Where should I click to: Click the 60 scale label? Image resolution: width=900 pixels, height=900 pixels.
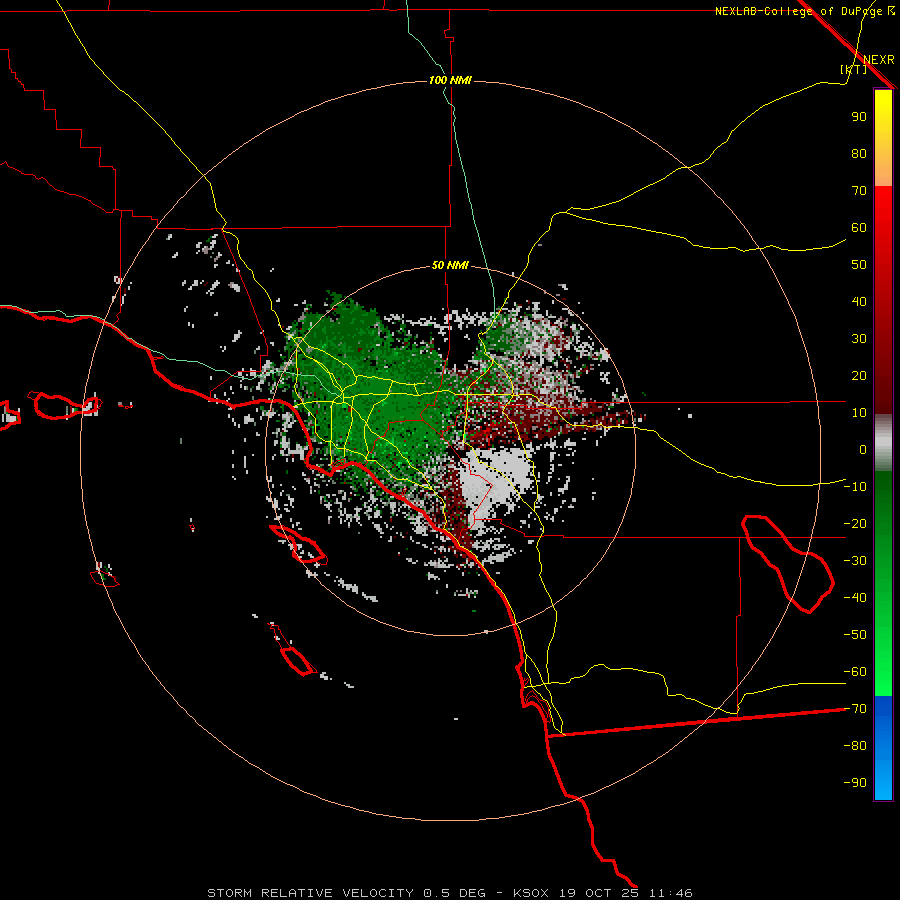(x=859, y=227)
